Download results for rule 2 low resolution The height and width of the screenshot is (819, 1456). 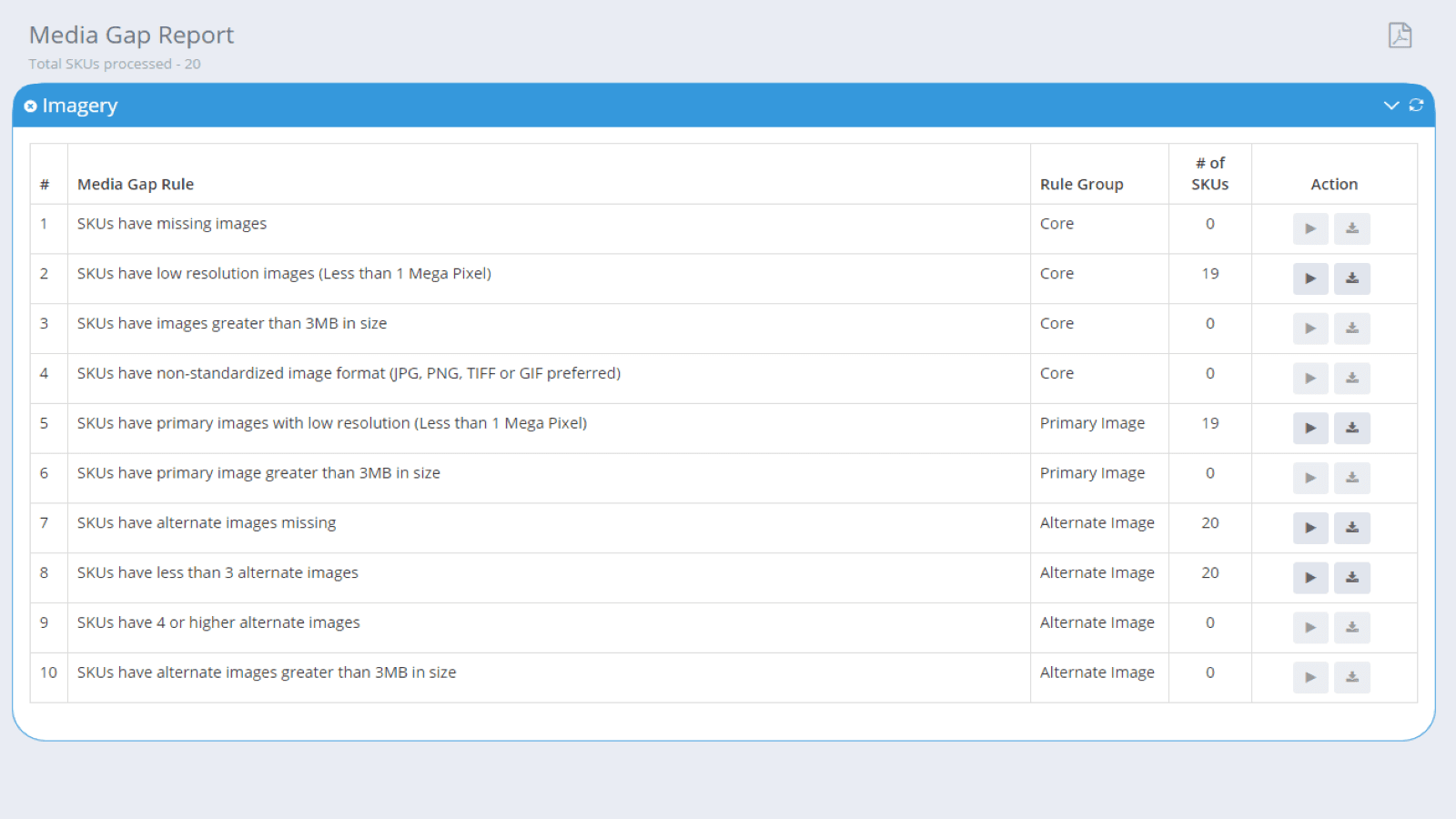tap(1352, 278)
